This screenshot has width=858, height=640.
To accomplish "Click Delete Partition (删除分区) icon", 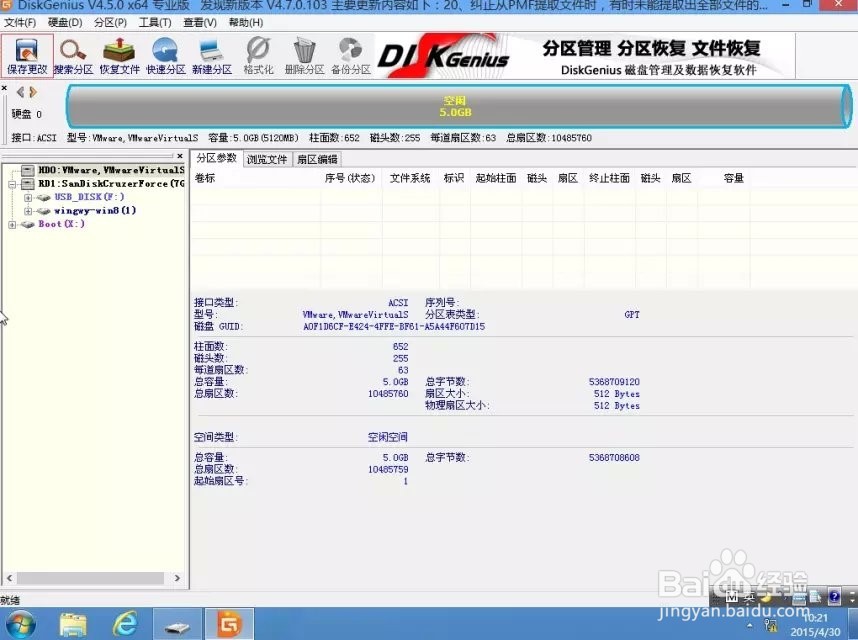I will point(304,56).
